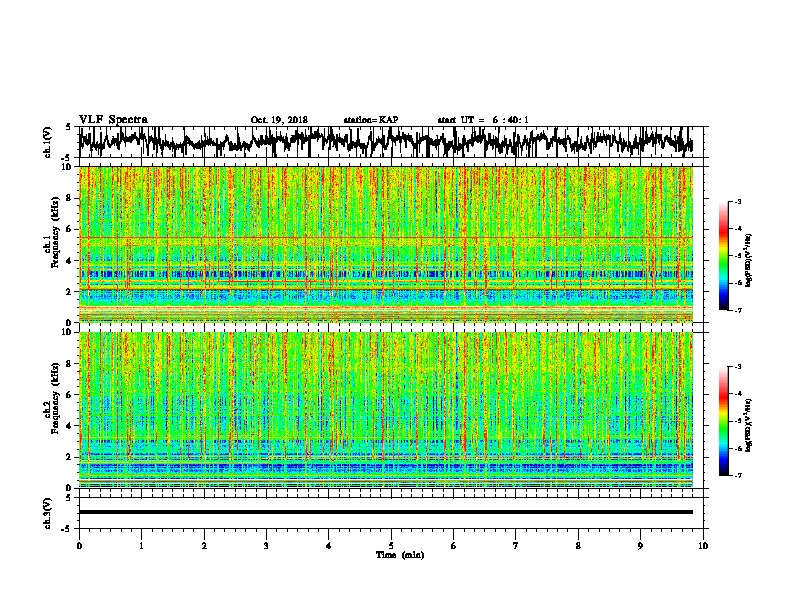Select the "start UT = 6 : 40: 1" text

tap(483, 120)
